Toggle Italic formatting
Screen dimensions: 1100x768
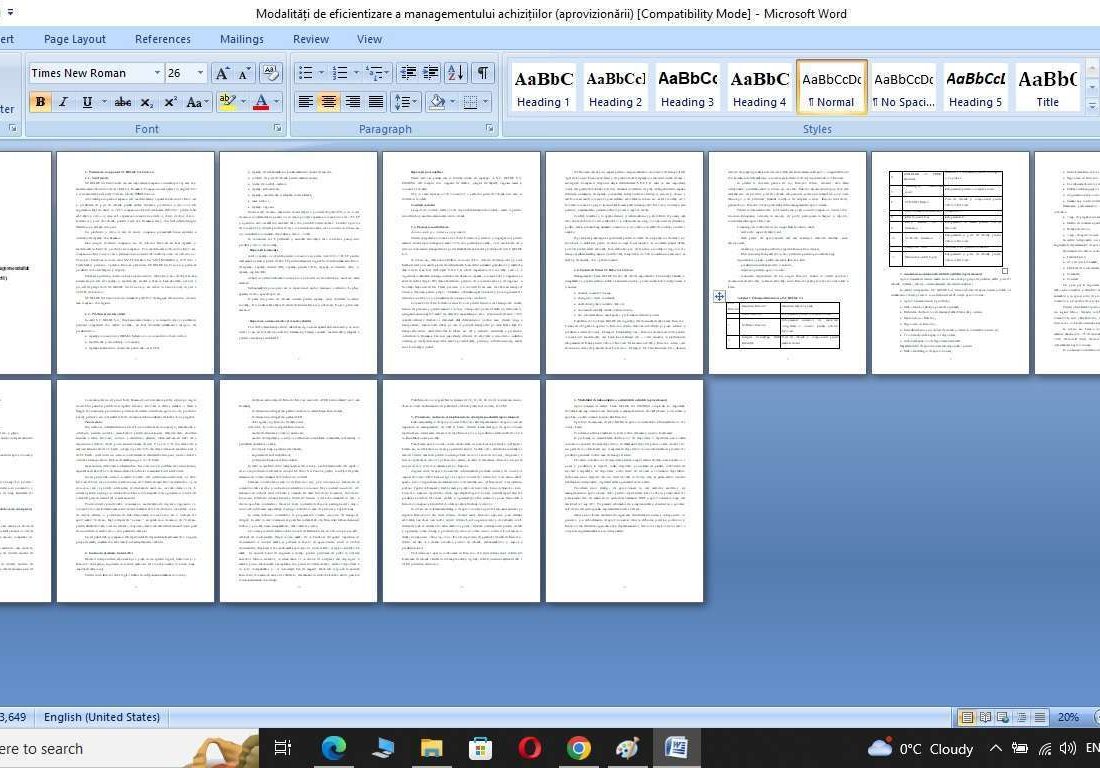pos(63,102)
